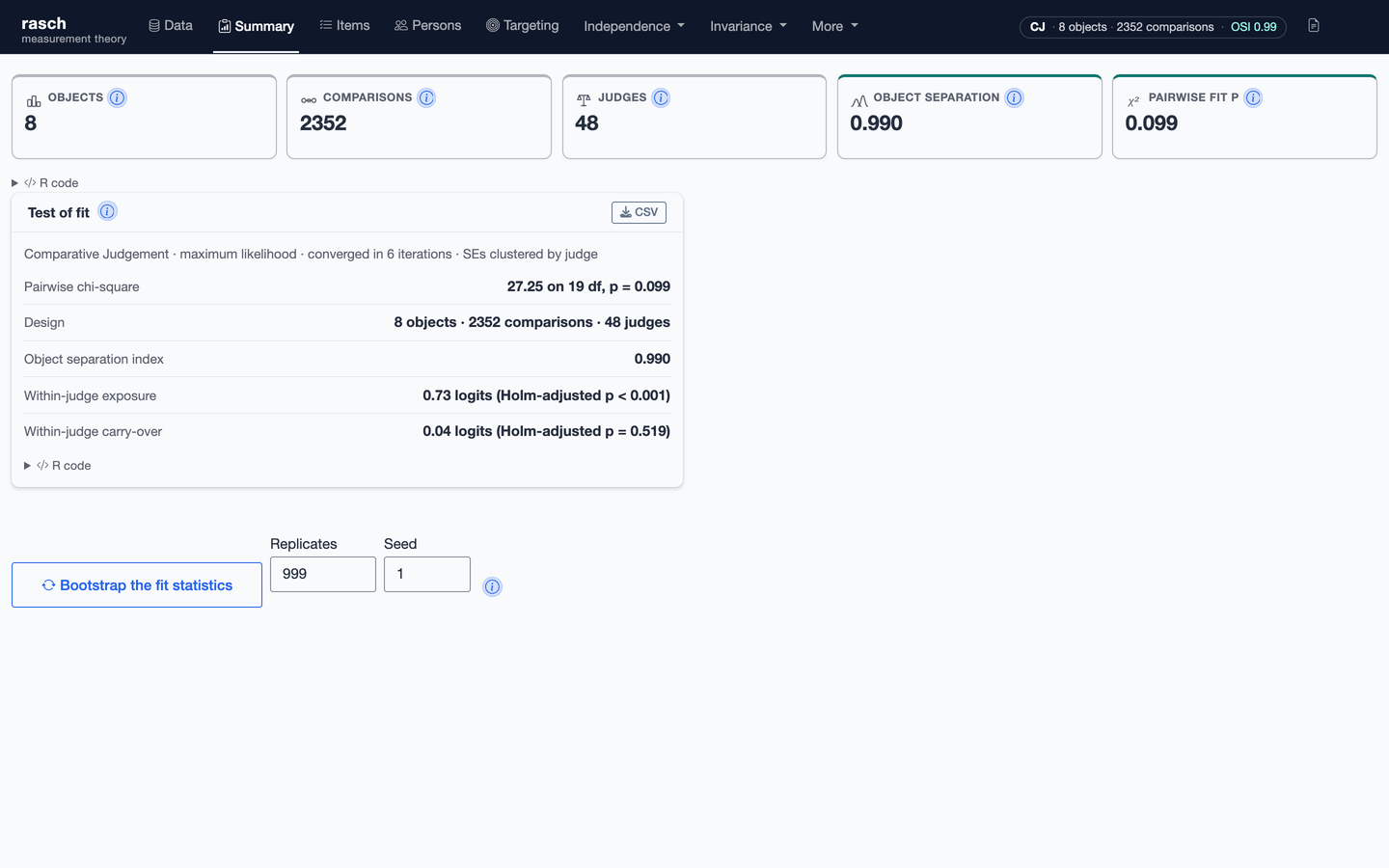Click Bootstrap the fit statistics button
Viewport: 1389px width, 868px height.
tap(137, 585)
